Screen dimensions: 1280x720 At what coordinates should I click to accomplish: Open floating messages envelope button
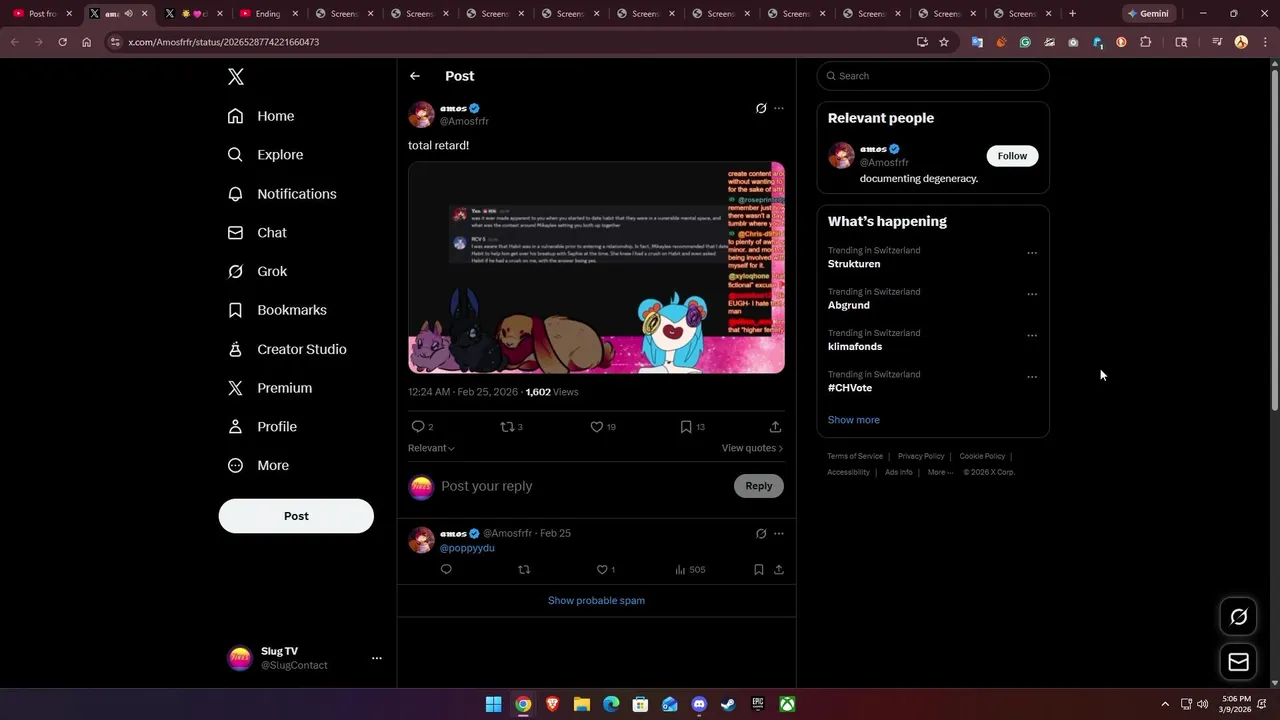coord(1238,662)
